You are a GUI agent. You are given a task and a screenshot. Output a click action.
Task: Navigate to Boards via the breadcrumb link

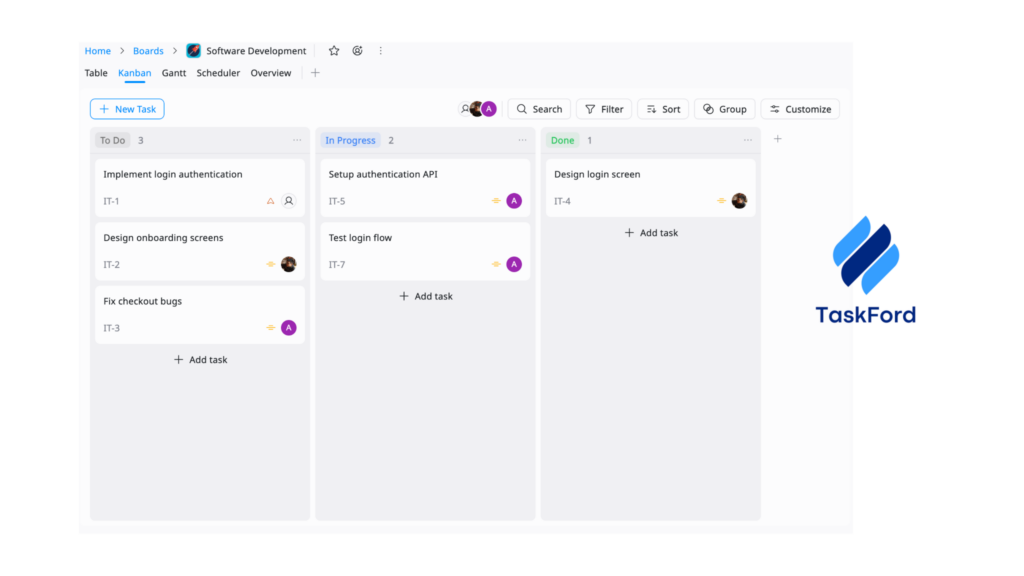pyautogui.click(x=148, y=50)
